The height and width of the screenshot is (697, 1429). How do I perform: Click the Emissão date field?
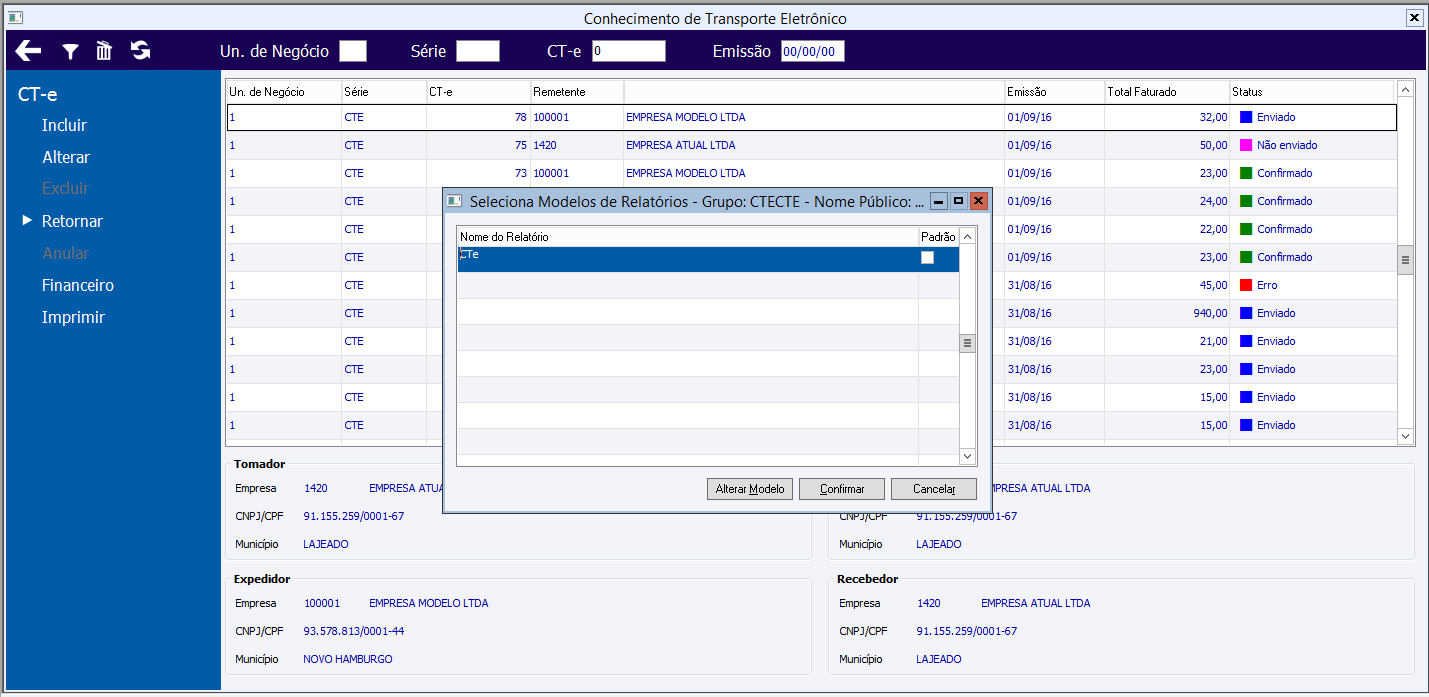coord(813,51)
